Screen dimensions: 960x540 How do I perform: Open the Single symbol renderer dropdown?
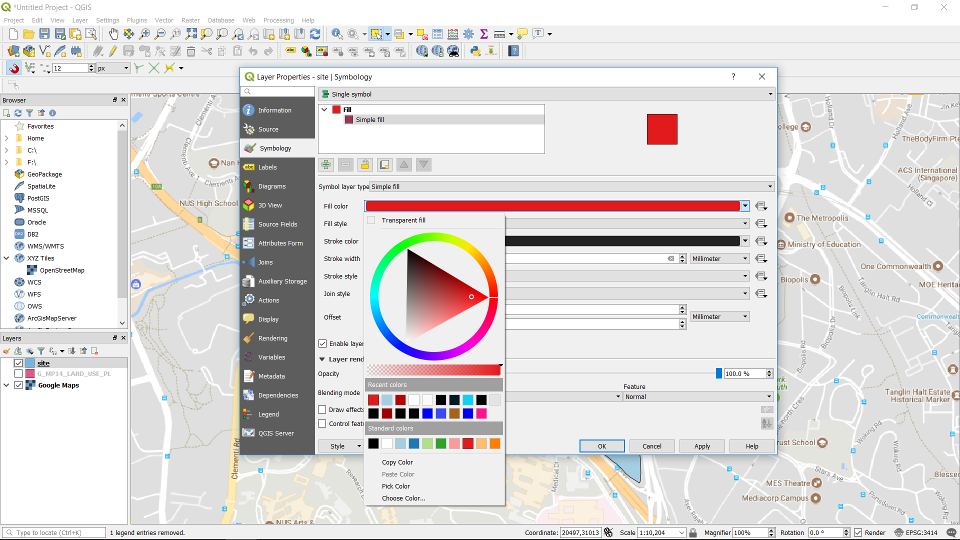(546, 94)
